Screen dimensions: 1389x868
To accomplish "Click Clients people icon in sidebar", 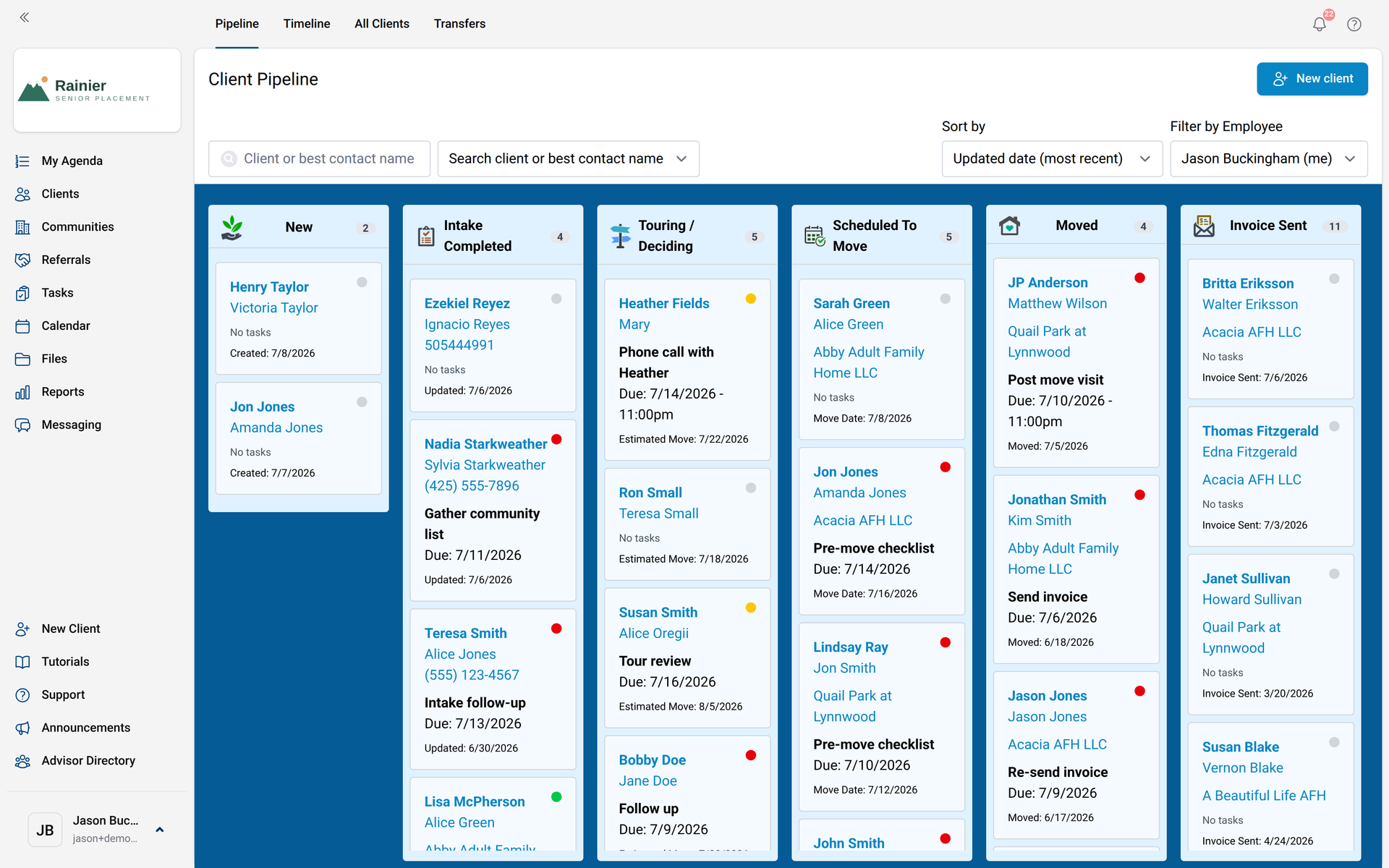I will tap(22, 194).
